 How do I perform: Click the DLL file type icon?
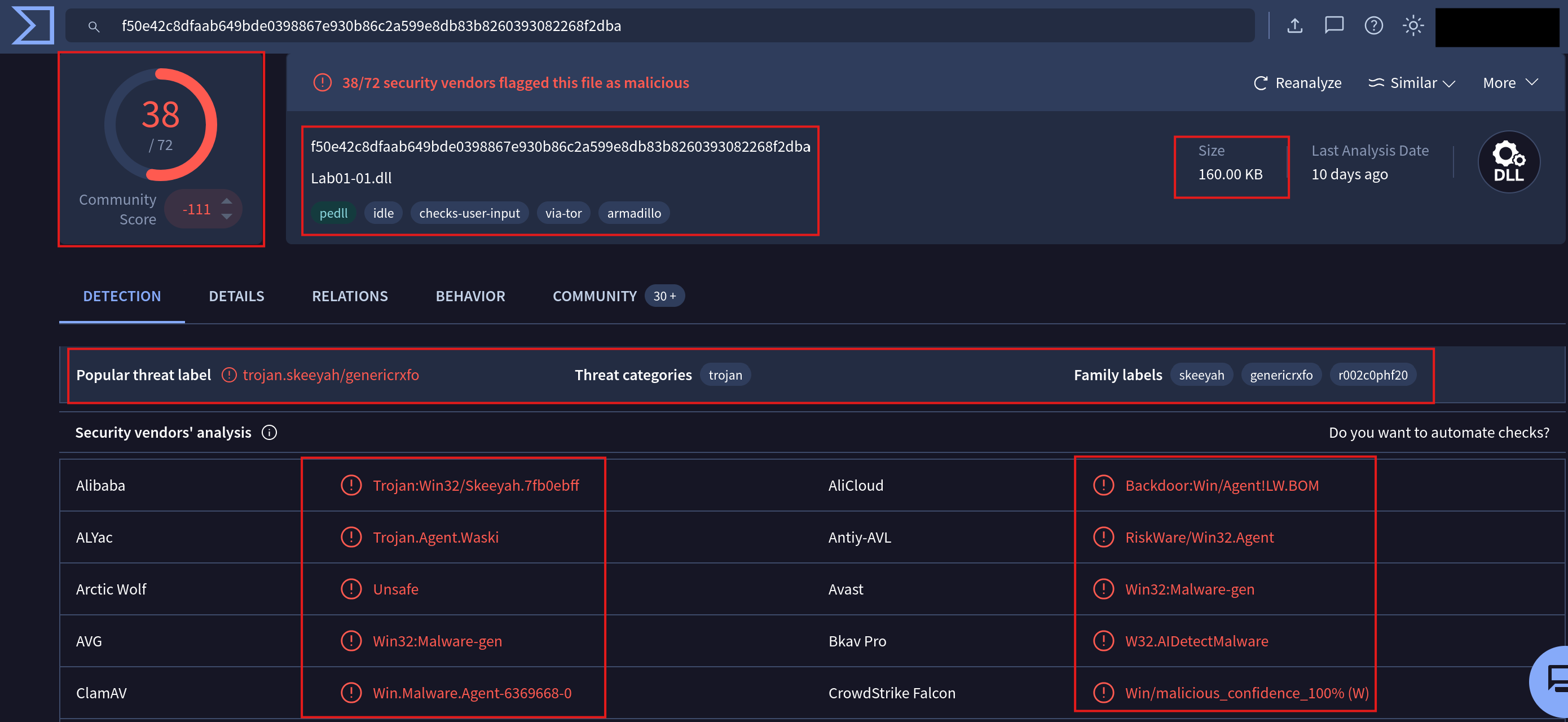pyautogui.click(x=1509, y=162)
